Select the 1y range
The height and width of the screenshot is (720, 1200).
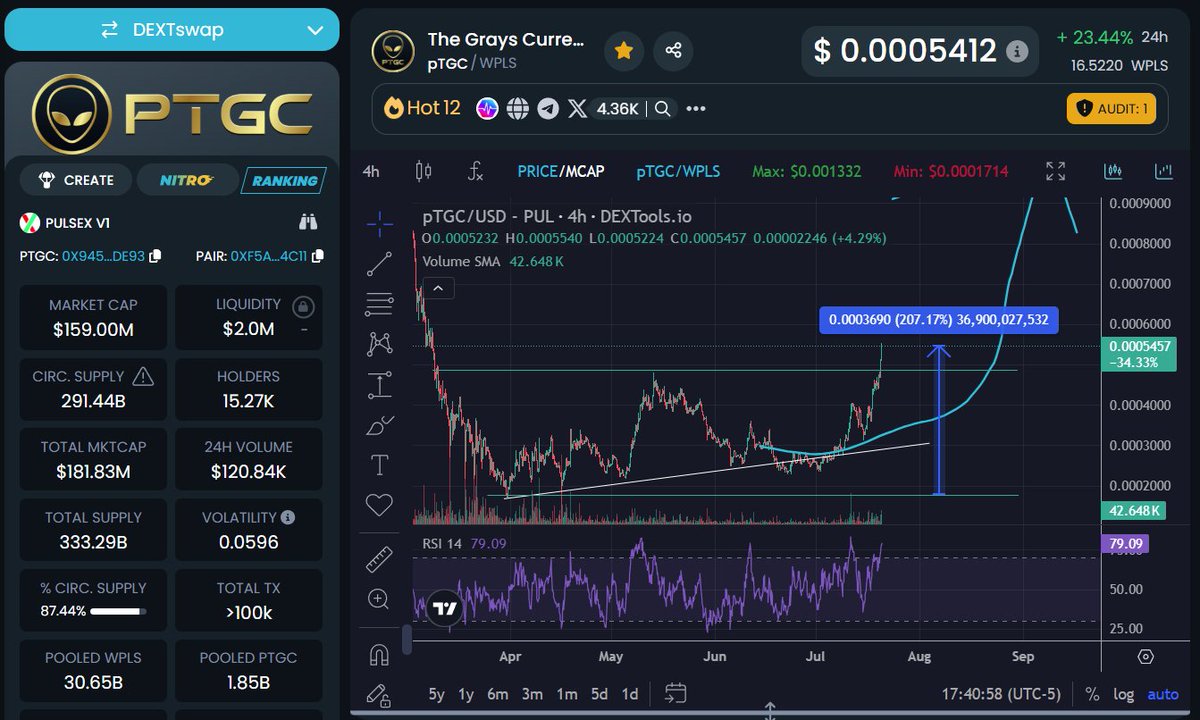[x=466, y=694]
